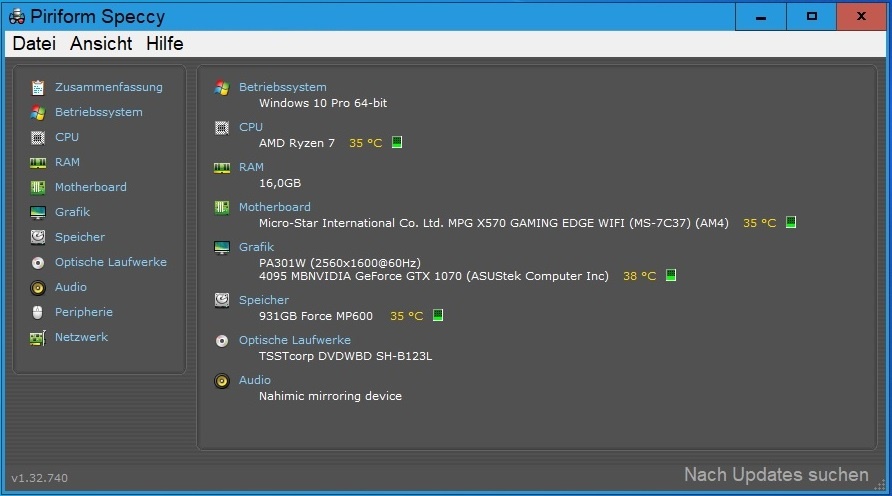Open the CPU heading link in summary

[251, 127]
